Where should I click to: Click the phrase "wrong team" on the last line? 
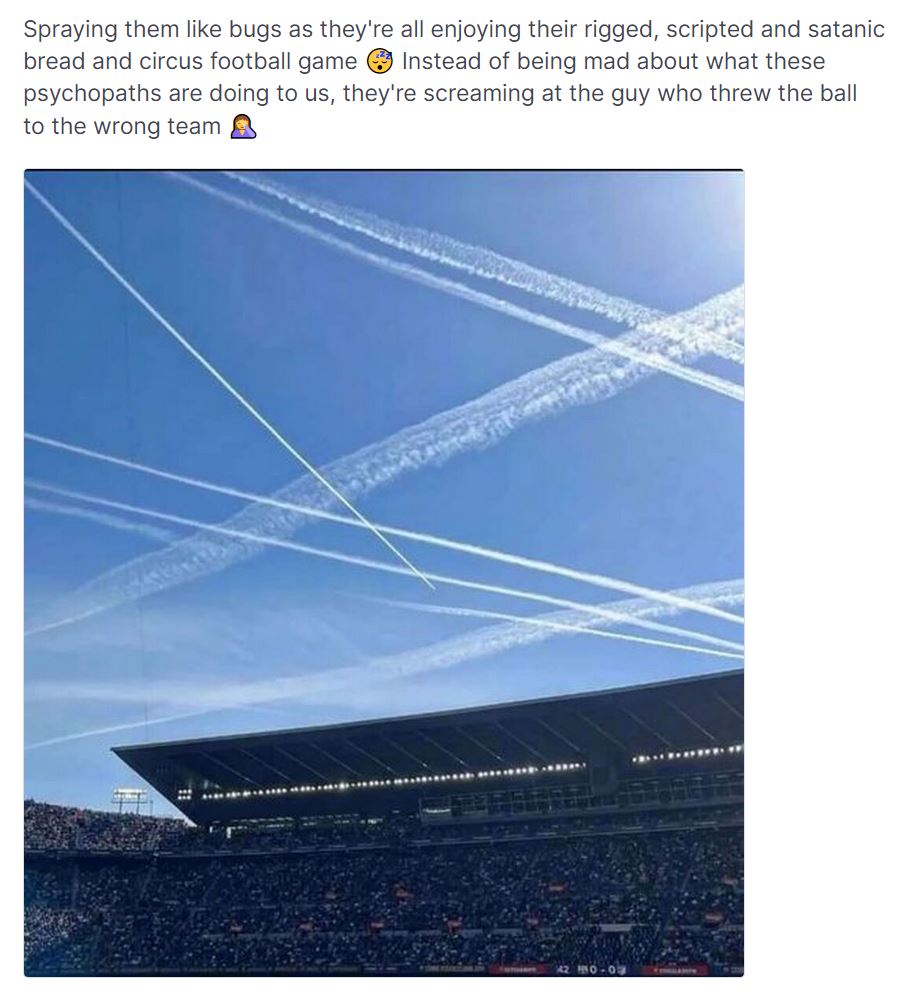tap(157, 127)
